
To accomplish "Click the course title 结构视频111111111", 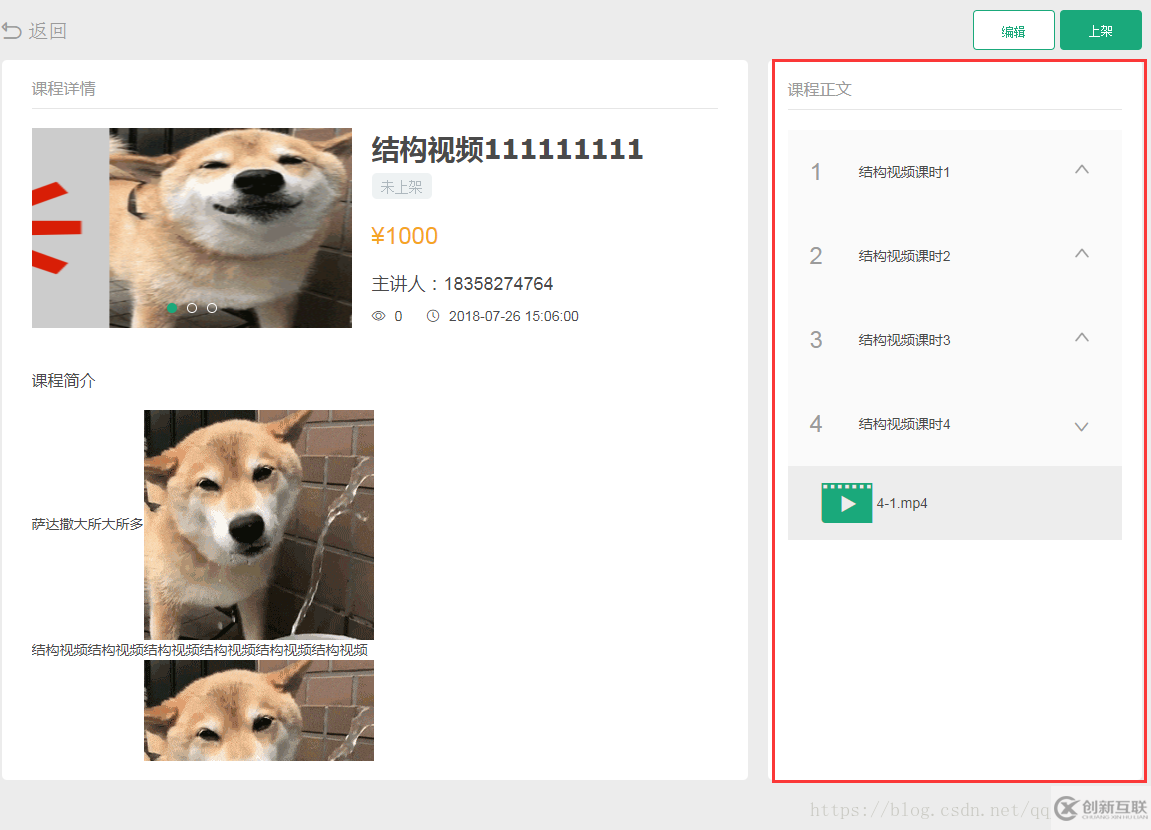I will [507, 150].
